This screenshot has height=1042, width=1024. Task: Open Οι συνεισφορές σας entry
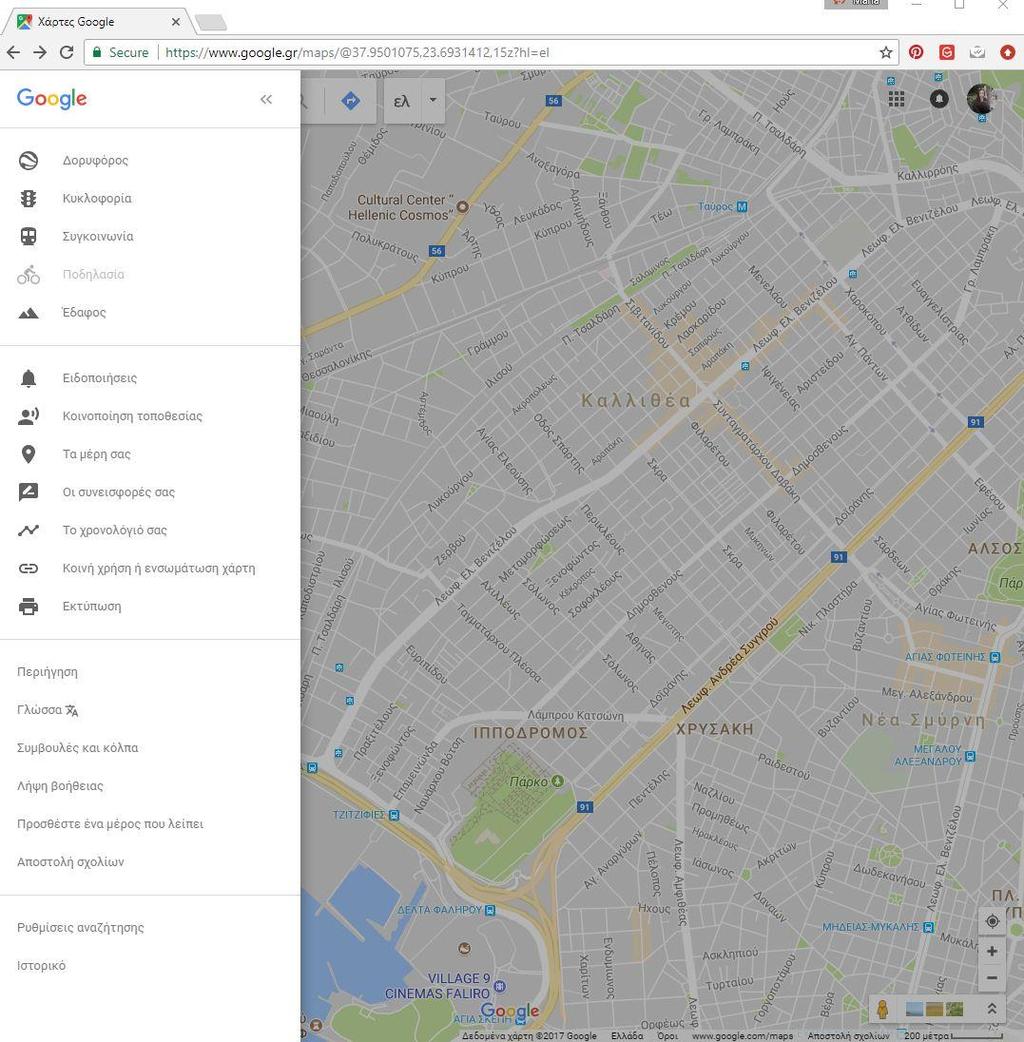(118, 492)
